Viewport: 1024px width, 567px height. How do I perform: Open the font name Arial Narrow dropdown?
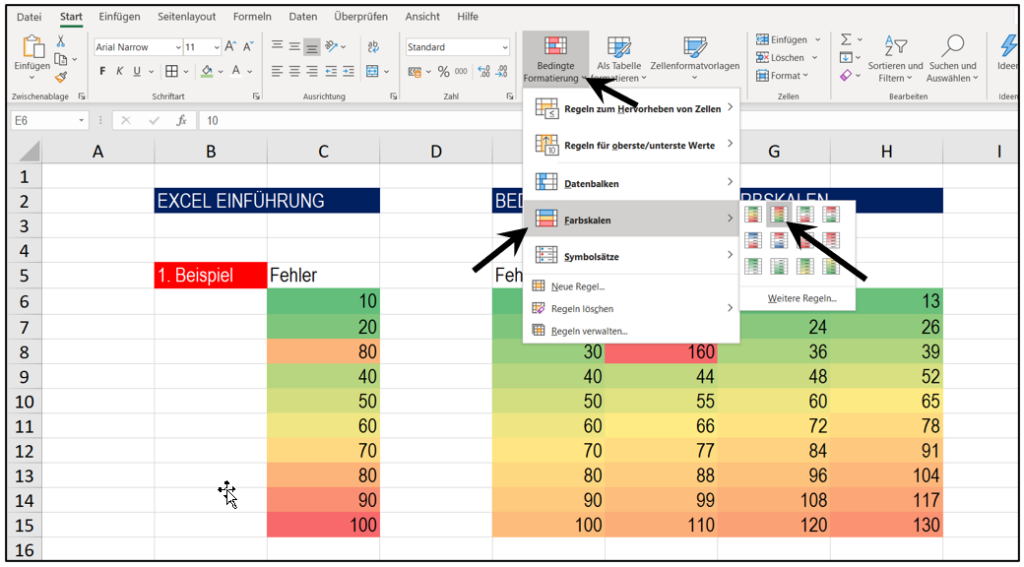tap(178, 47)
